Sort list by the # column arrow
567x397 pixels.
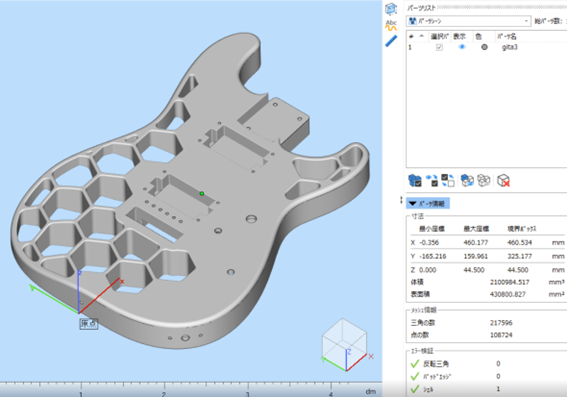pos(421,36)
